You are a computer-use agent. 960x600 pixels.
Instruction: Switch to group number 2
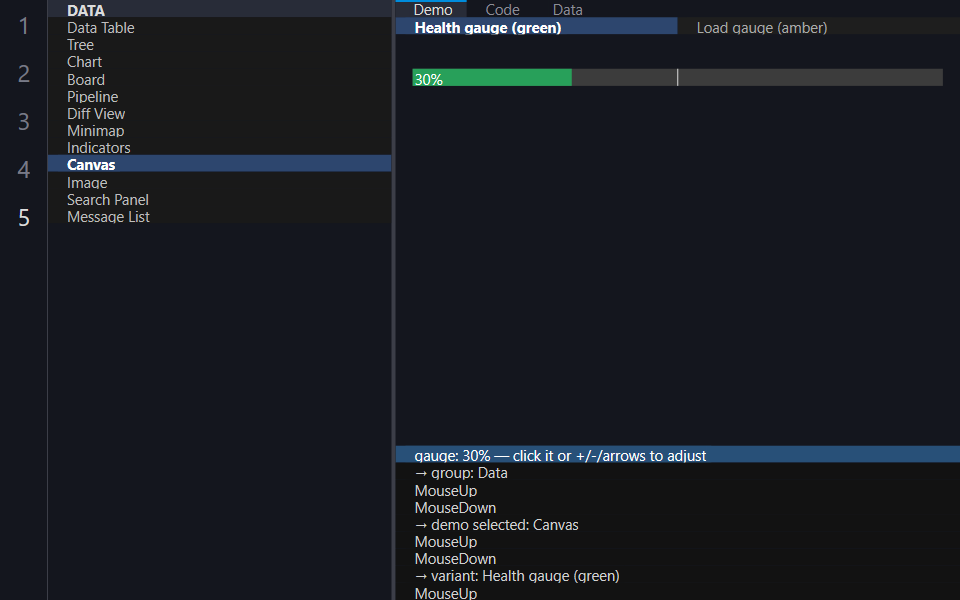[23, 73]
